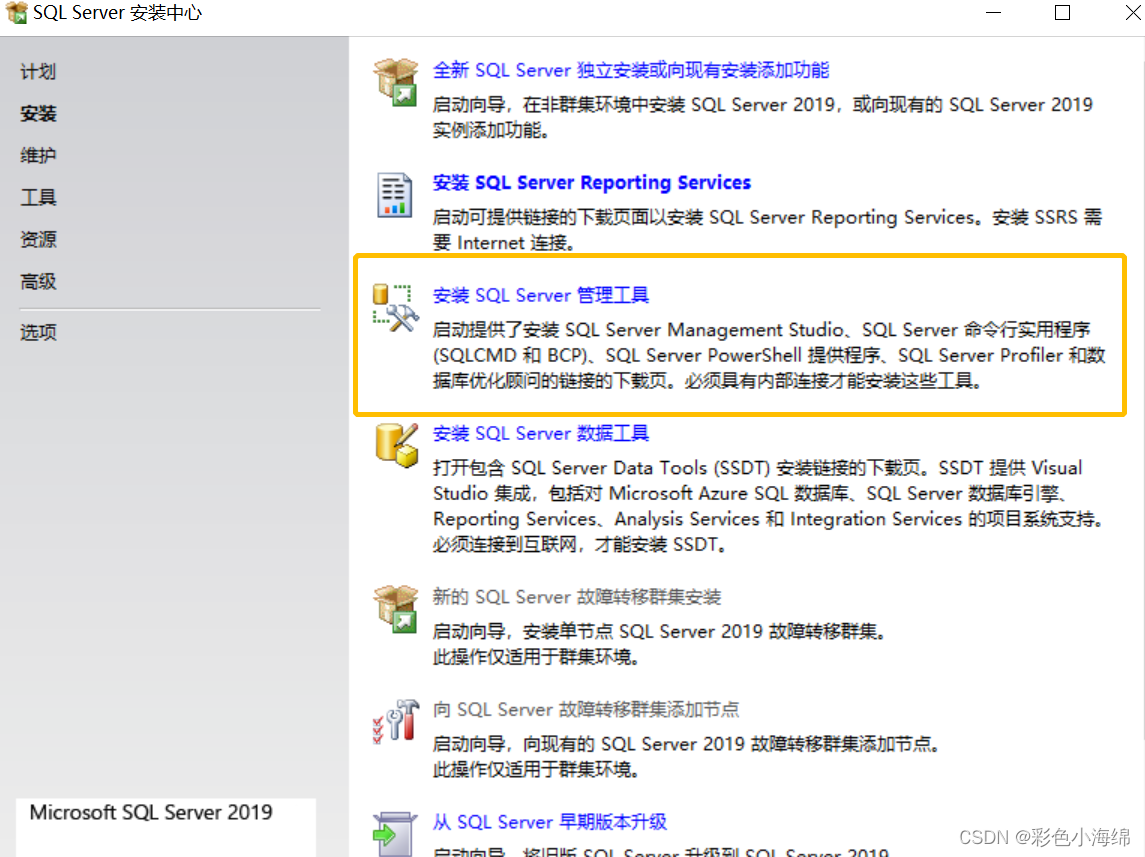Click the management tools hammer-and-wrench icon

coord(396,309)
